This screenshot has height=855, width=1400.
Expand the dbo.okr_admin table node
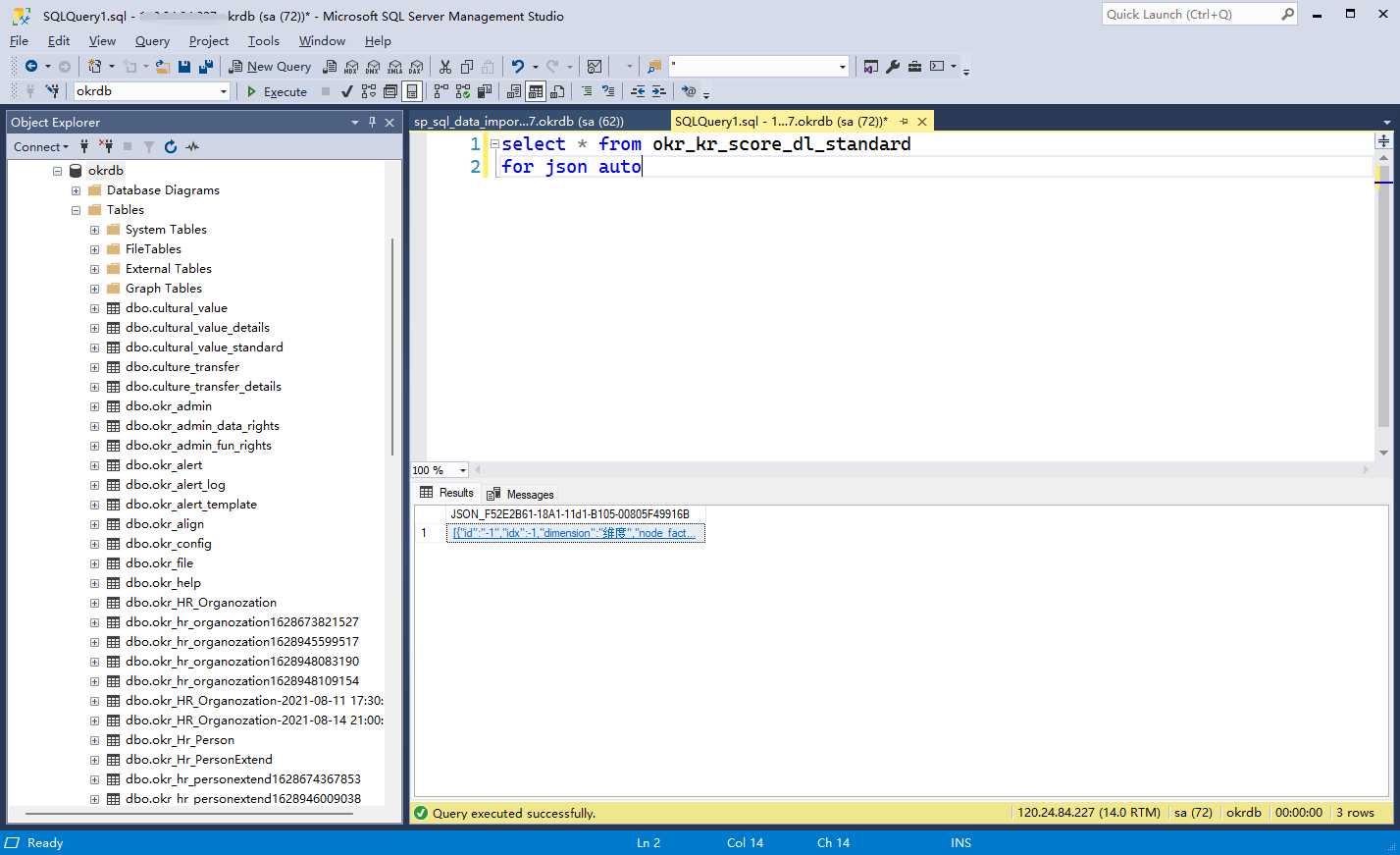coord(93,405)
